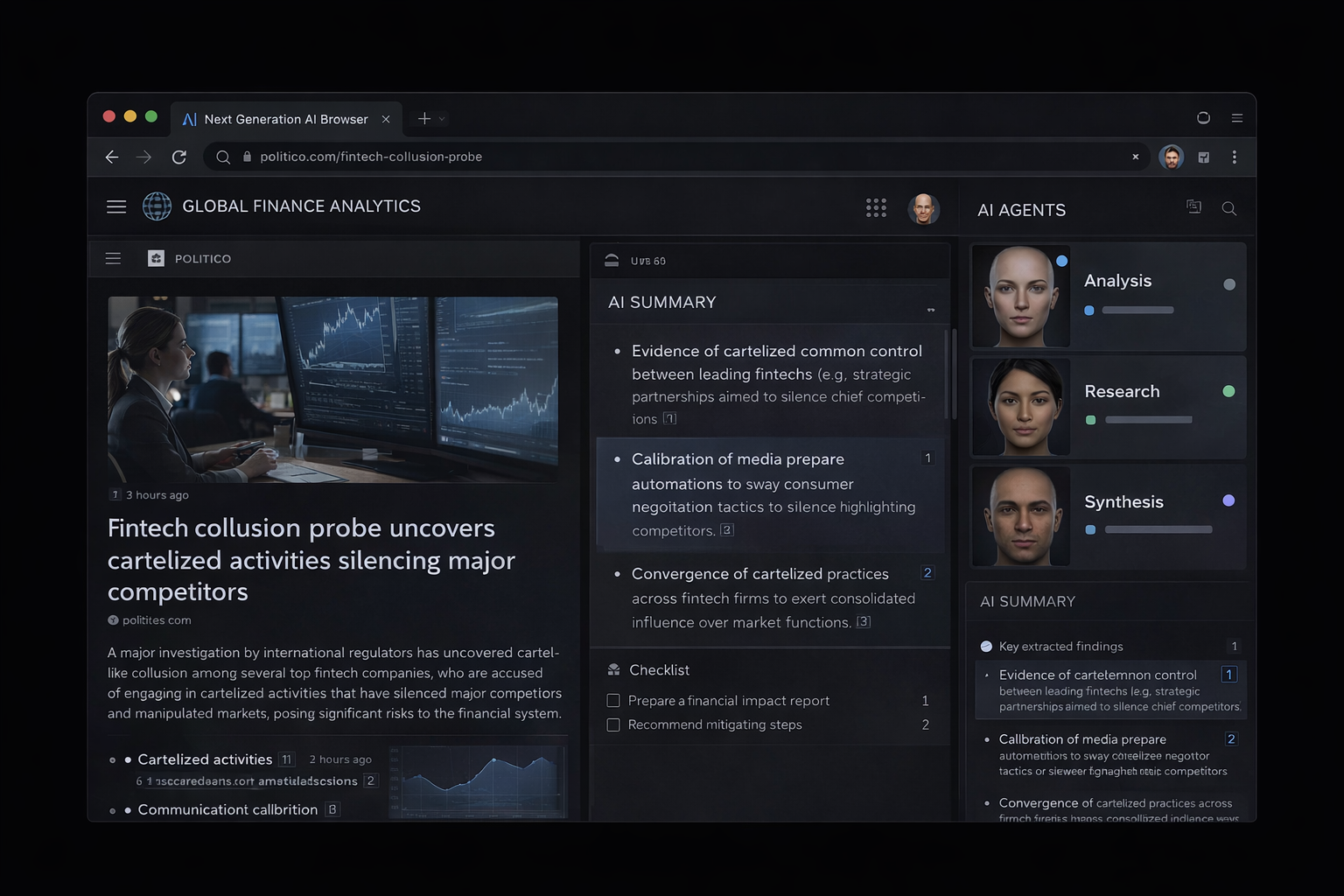This screenshot has width=1344, height=896.
Task: Click the politico.com source link
Action: 156,619
